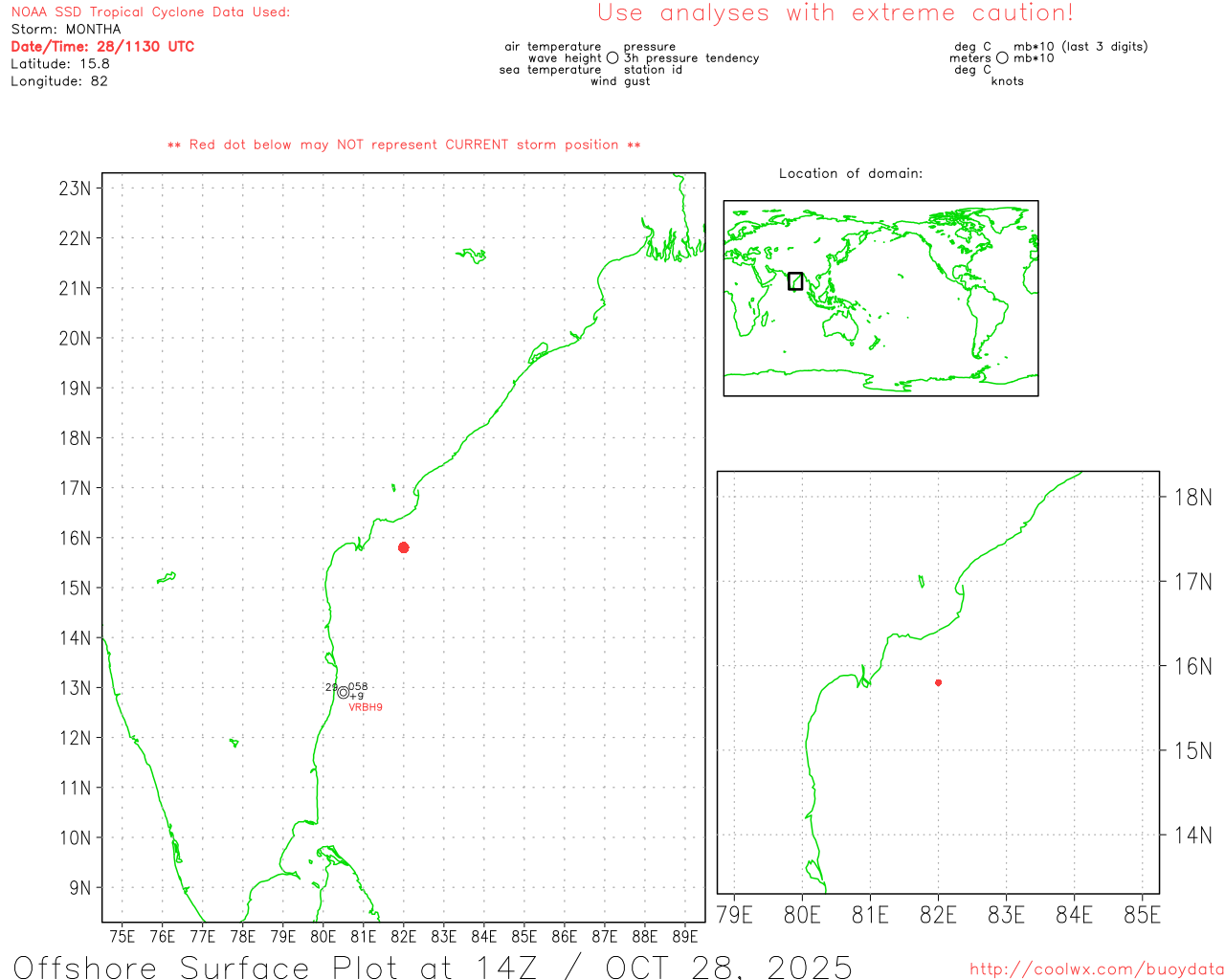Select the 'Storm: MONTHA' line
The image size is (1225, 980).
pos(66,29)
